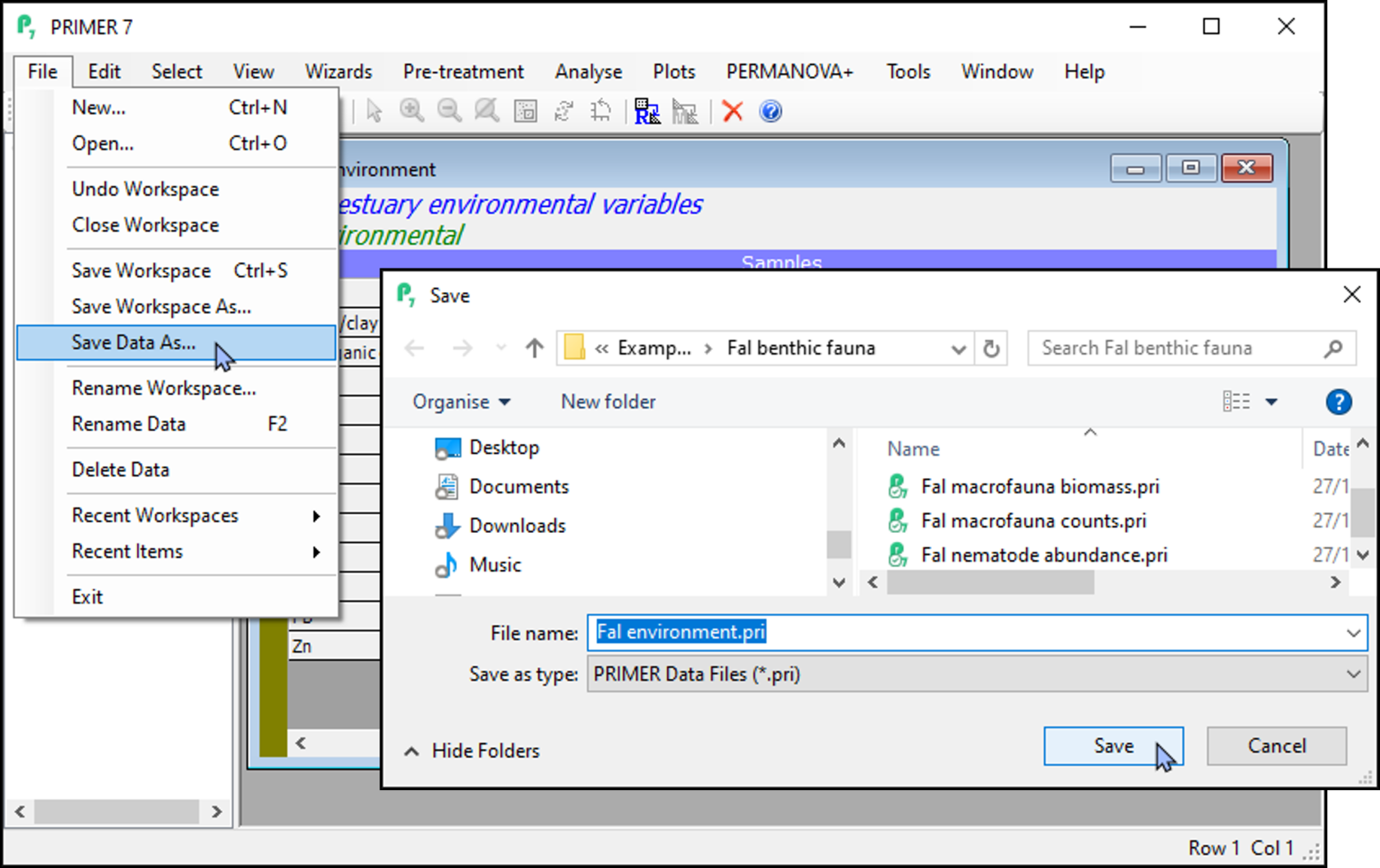Expand the File name dropdown arrow

tap(1353, 633)
